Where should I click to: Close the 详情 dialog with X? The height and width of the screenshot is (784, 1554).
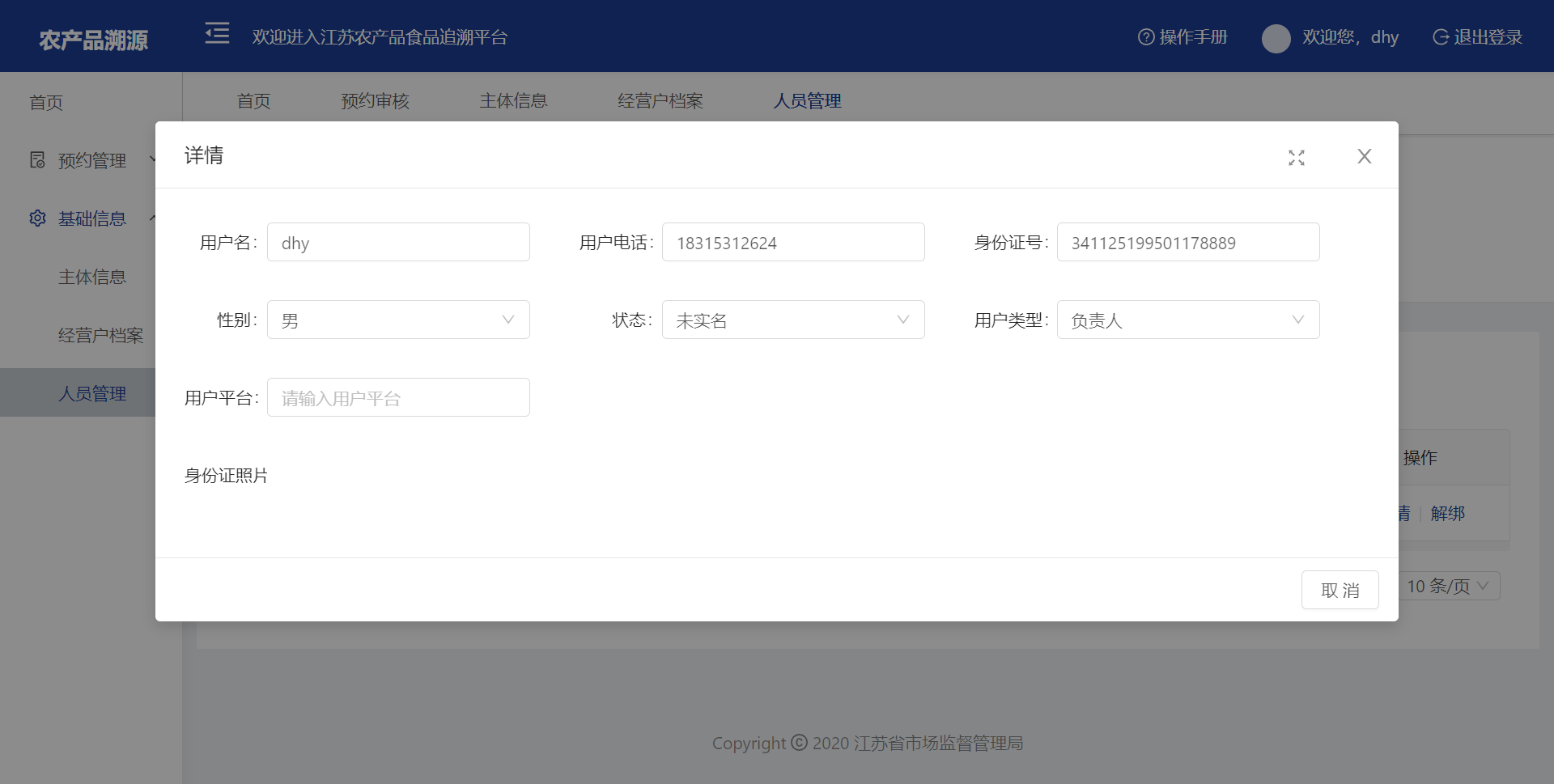coord(1364,156)
